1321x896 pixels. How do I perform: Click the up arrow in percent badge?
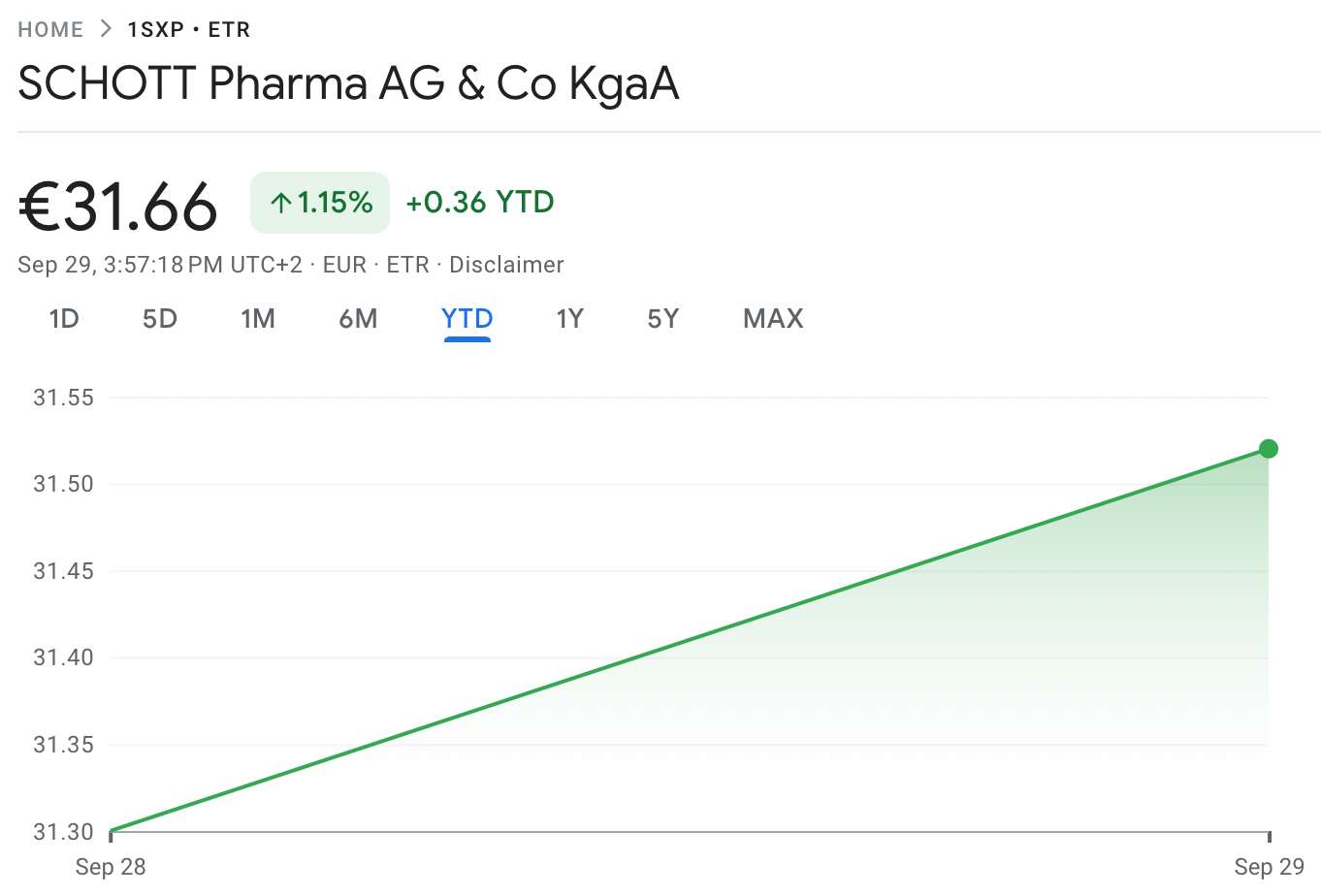(281, 203)
